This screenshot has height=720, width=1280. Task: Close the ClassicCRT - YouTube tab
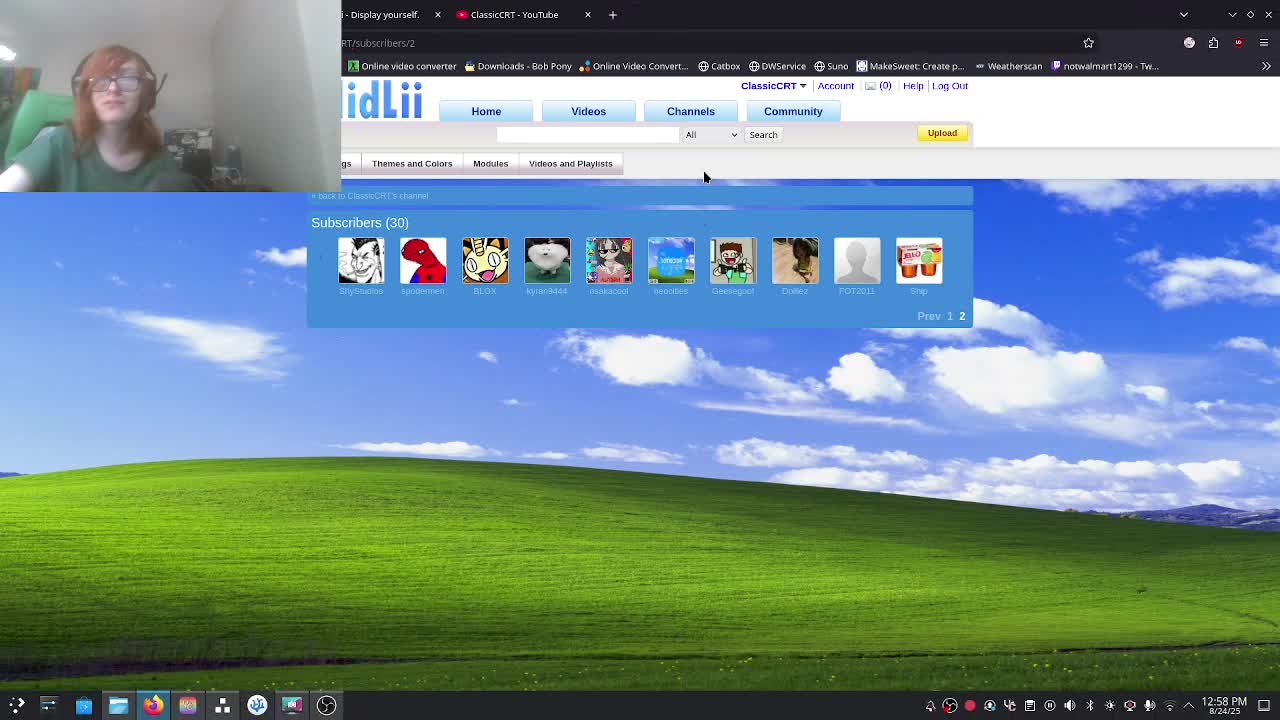pos(588,15)
